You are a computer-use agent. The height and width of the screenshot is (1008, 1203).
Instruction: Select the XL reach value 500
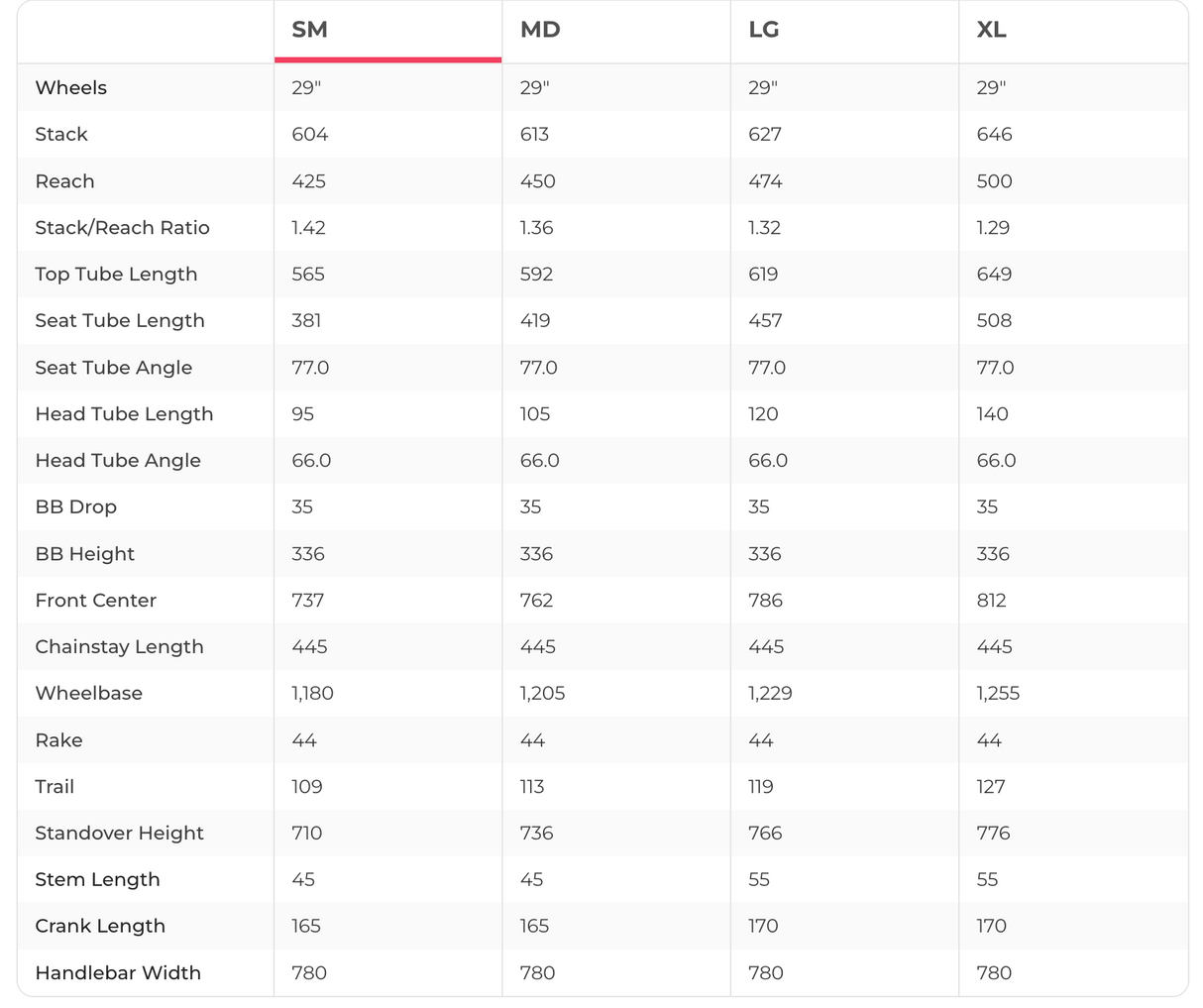994,181
